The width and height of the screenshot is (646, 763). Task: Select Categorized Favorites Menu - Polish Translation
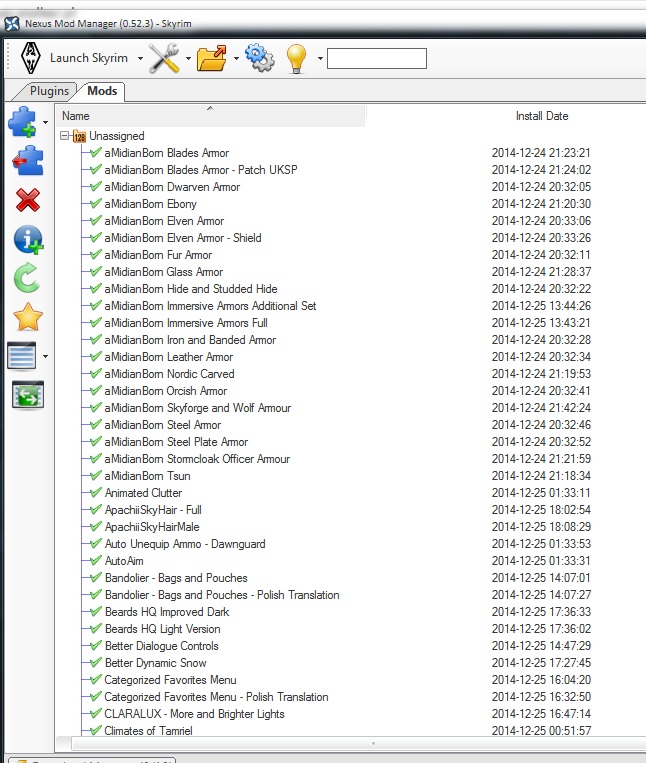point(216,697)
